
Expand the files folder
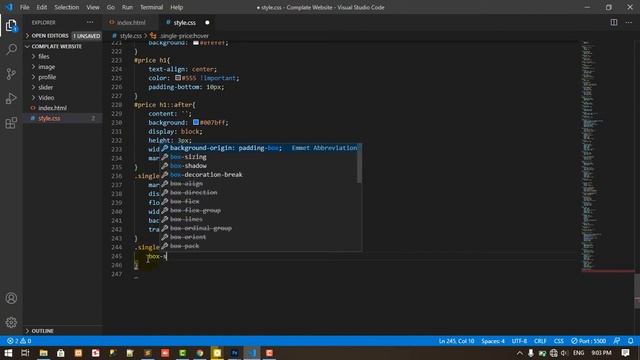coord(63,56)
